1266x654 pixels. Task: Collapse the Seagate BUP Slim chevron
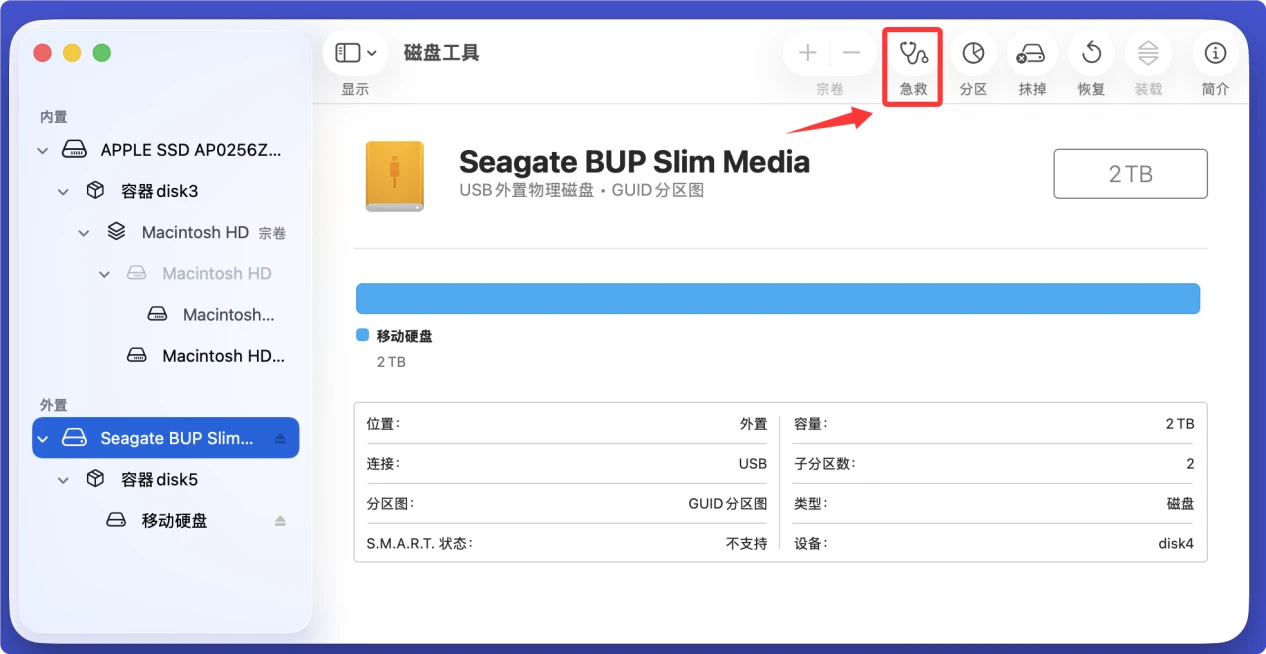coord(42,439)
